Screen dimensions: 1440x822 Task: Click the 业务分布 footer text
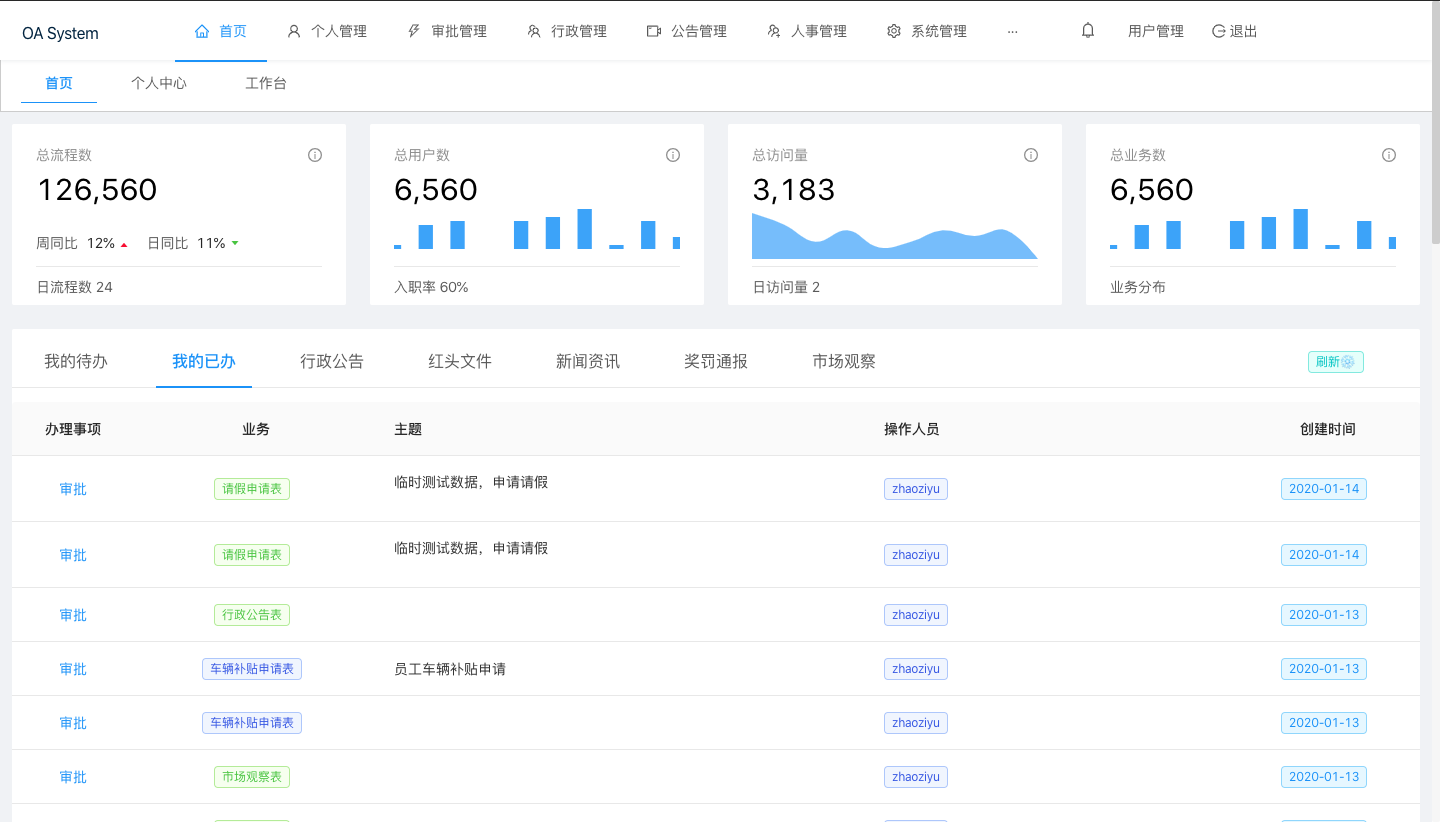coord(1138,287)
